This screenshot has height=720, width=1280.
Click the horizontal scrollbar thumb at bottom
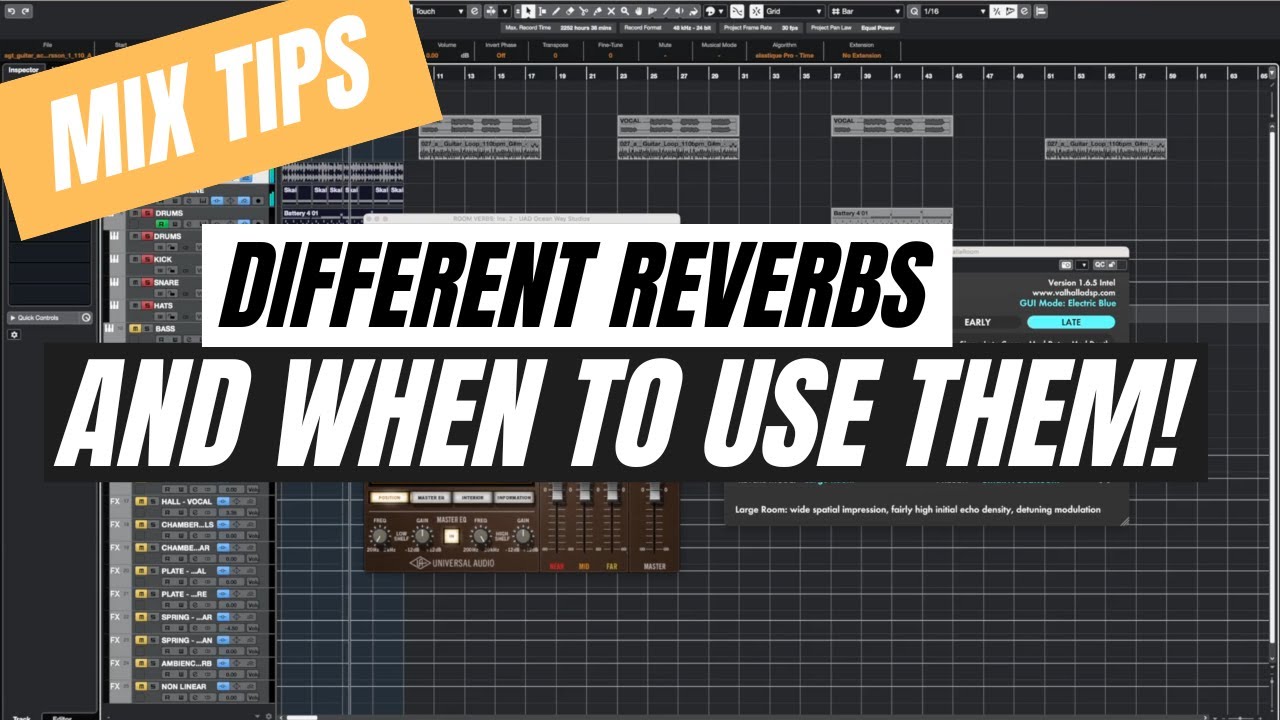click(302, 716)
